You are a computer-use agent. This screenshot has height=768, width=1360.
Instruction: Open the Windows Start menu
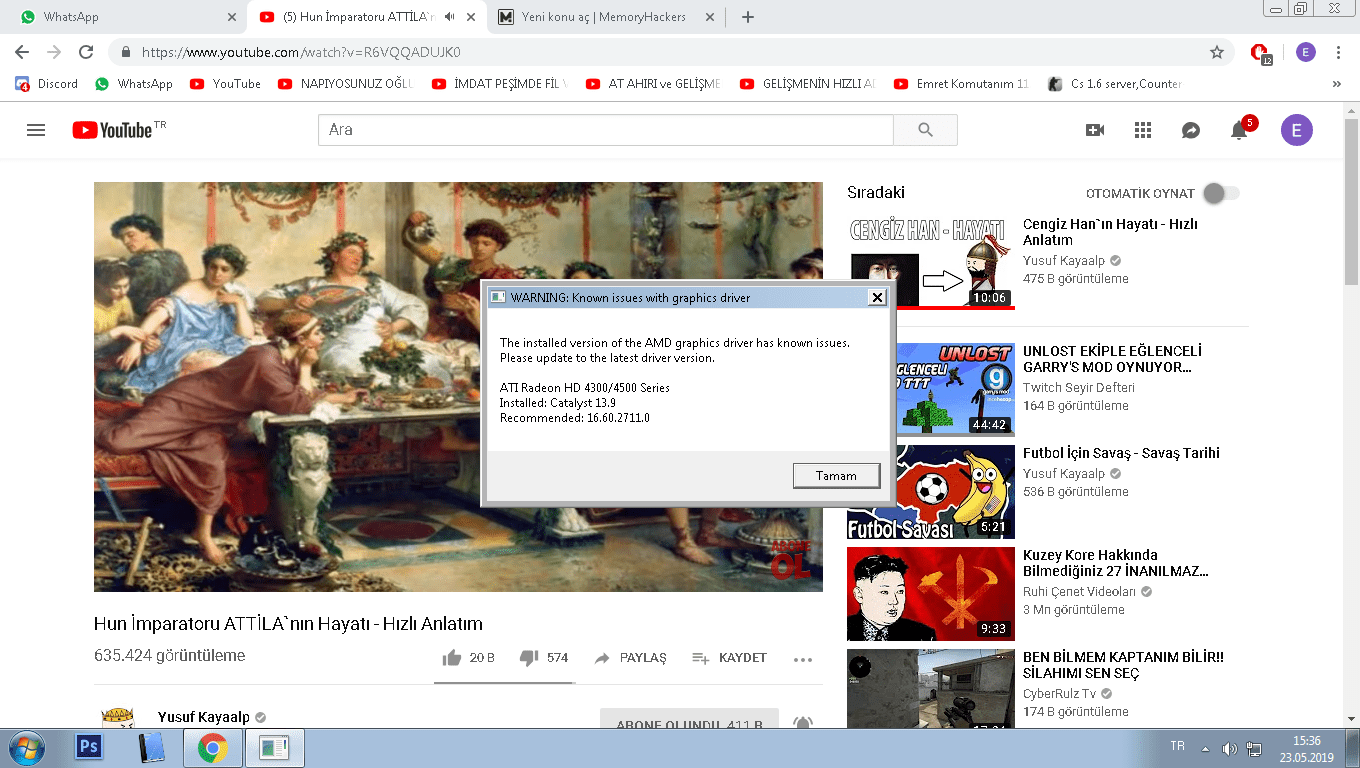pos(25,747)
